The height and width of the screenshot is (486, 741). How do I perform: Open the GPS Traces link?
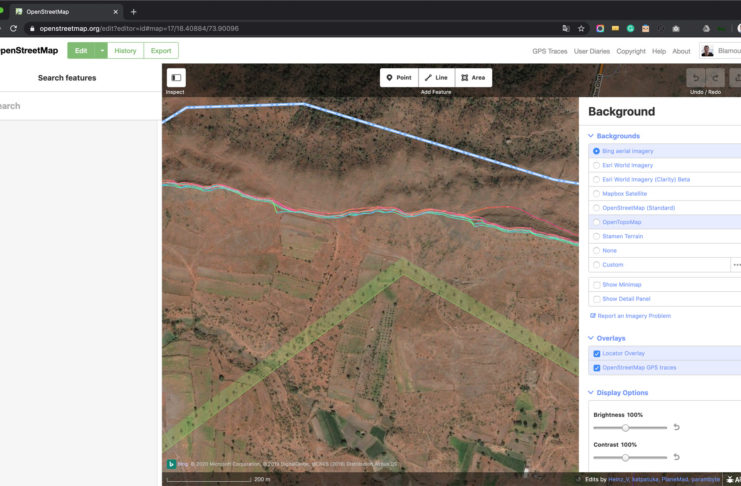549,51
